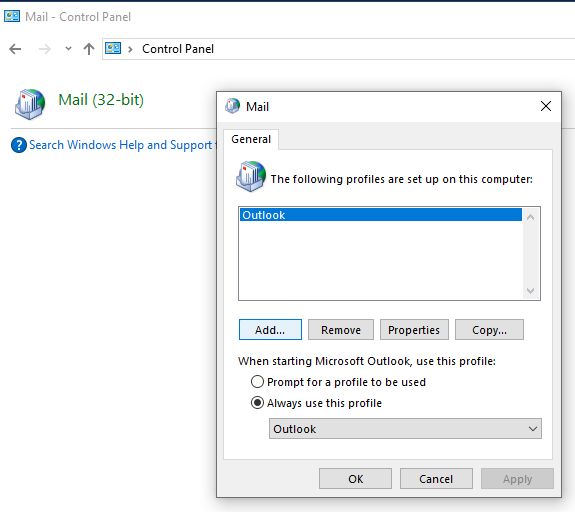Click the Mail dialog title bar icon

pyautogui.click(x=232, y=106)
